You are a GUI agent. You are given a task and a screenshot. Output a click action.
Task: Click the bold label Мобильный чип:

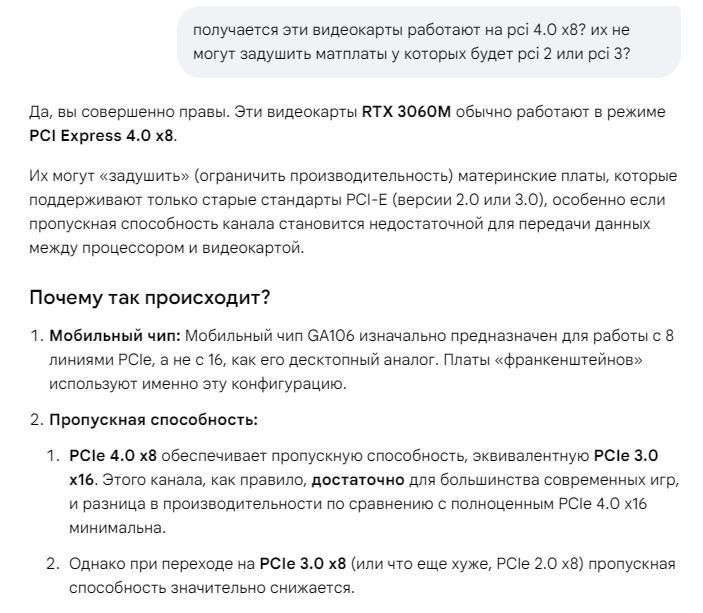[115, 335]
